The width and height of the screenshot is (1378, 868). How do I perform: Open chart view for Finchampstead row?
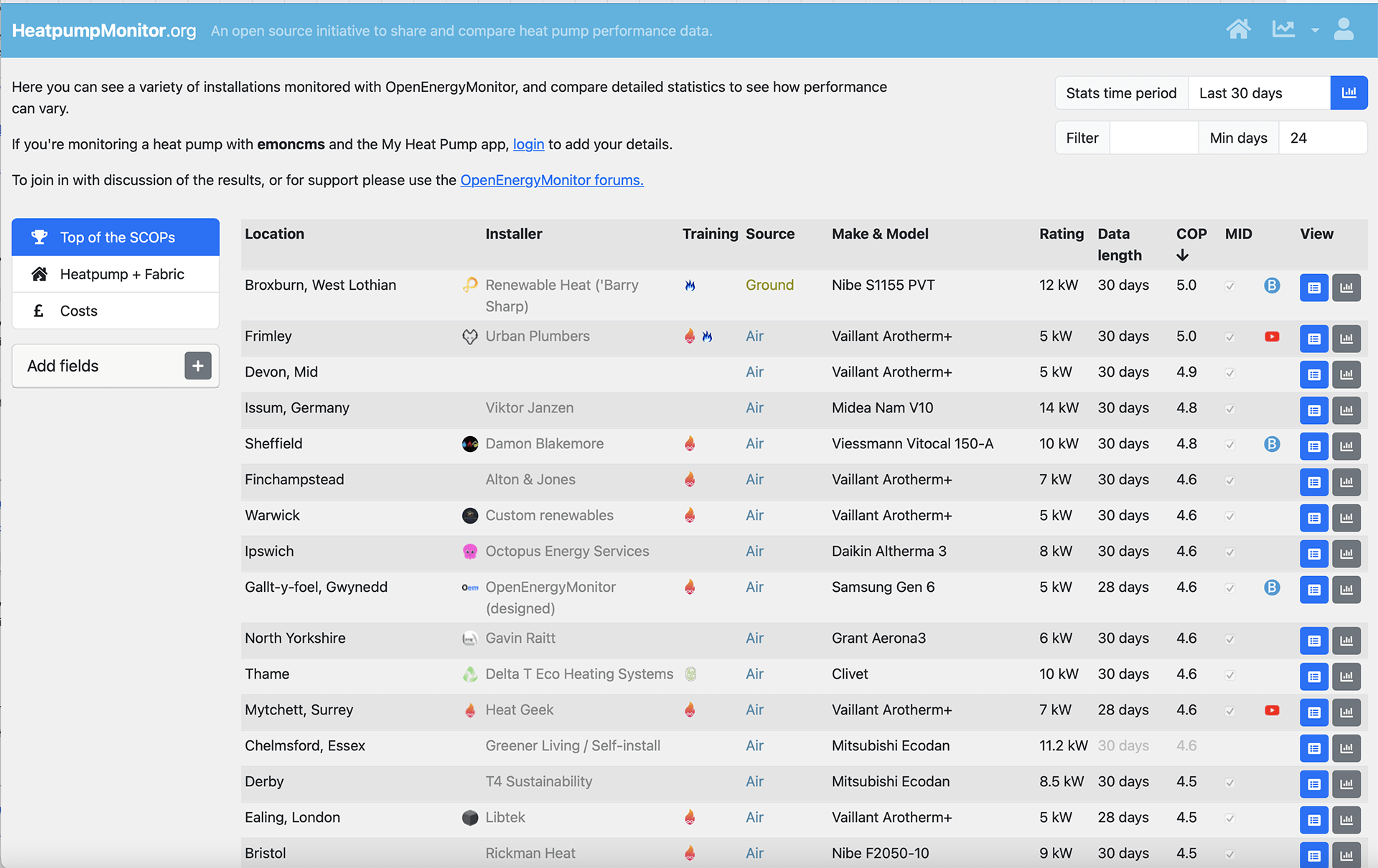(x=1346, y=482)
